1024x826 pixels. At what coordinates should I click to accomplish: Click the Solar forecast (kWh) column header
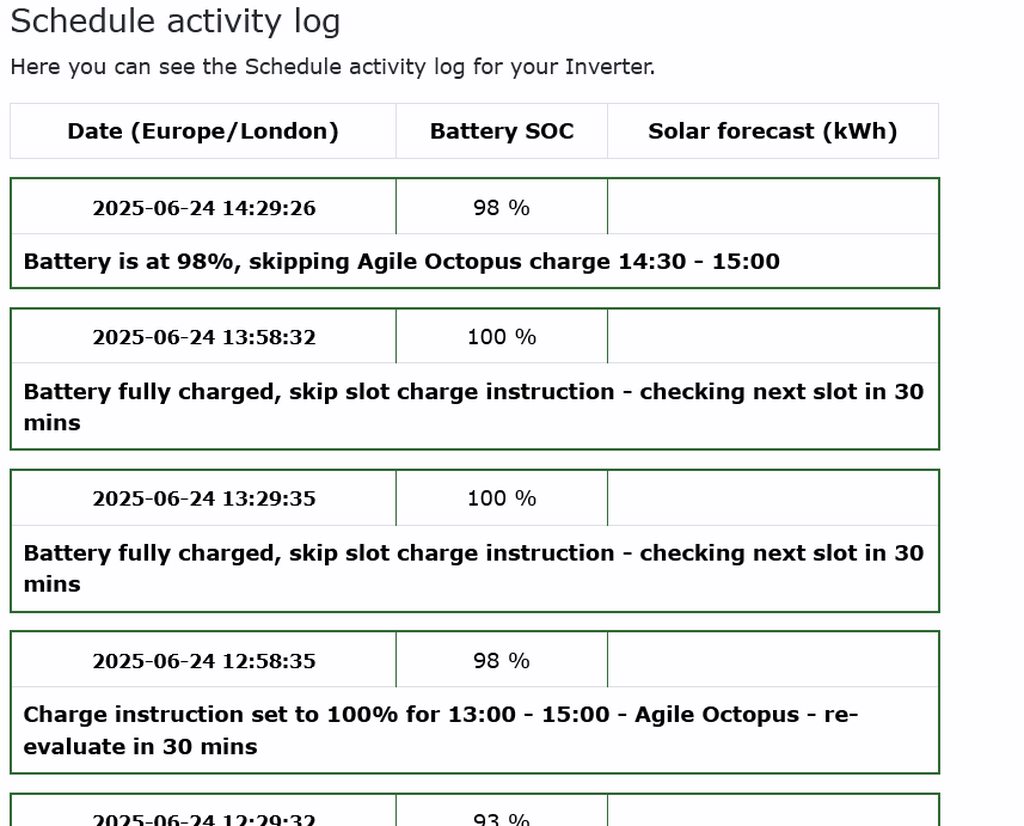(x=772, y=131)
